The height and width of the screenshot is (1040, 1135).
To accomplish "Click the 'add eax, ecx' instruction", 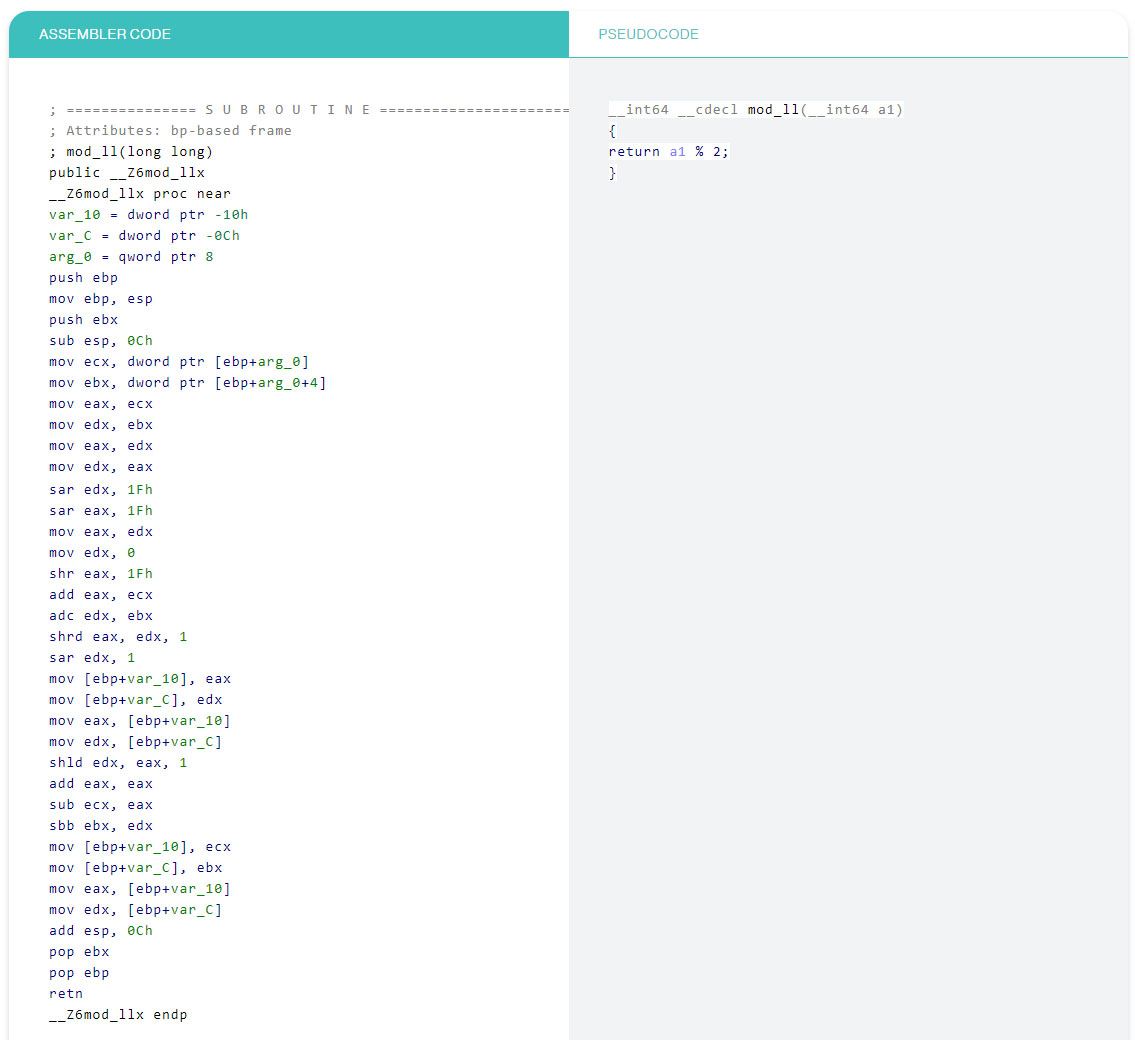I will pos(101,595).
